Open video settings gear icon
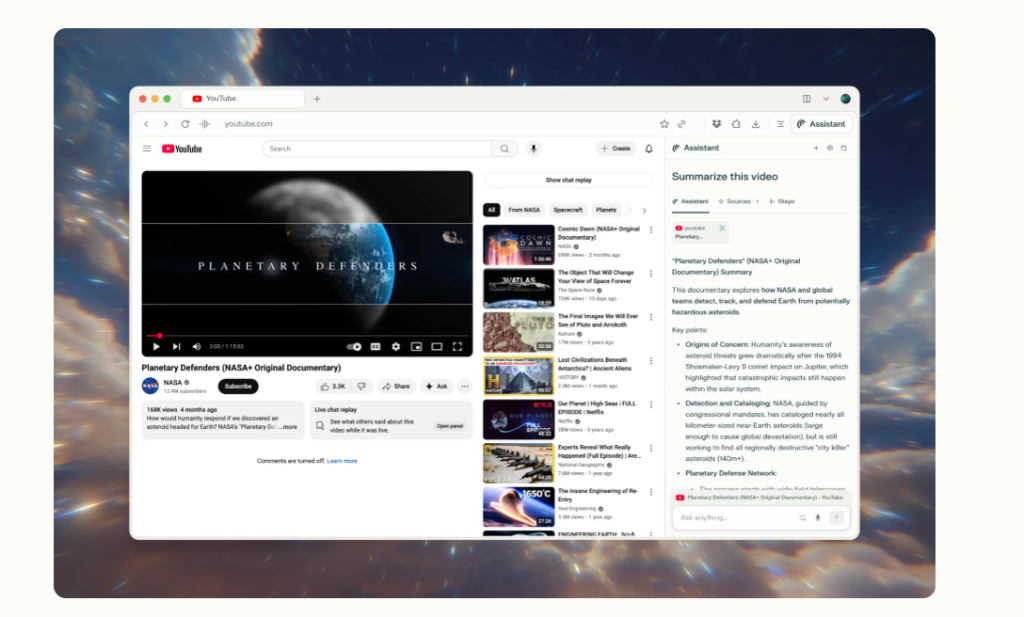The image size is (1024, 617). pyautogui.click(x=396, y=347)
